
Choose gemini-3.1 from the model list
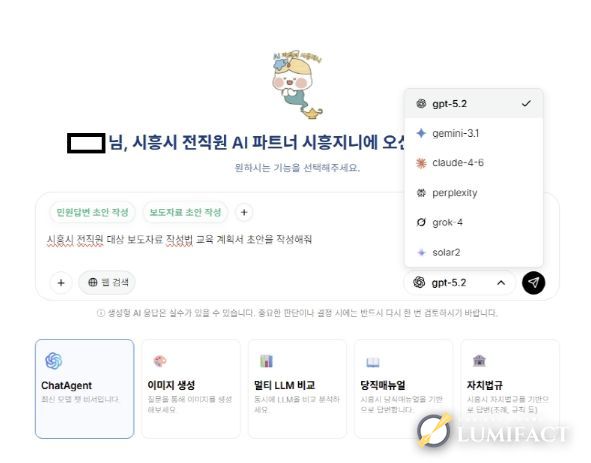tap(473, 133)
